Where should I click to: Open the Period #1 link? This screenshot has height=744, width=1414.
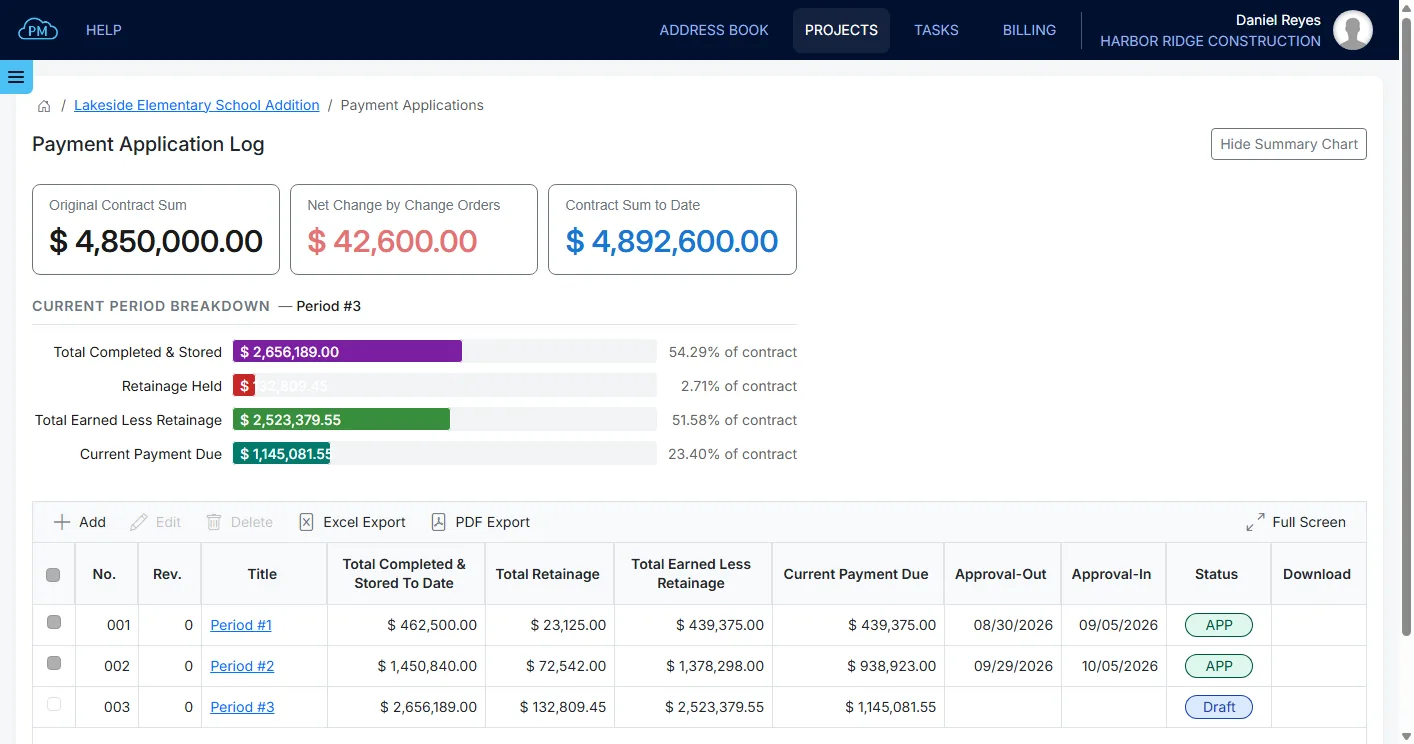[x=241, y=625]
